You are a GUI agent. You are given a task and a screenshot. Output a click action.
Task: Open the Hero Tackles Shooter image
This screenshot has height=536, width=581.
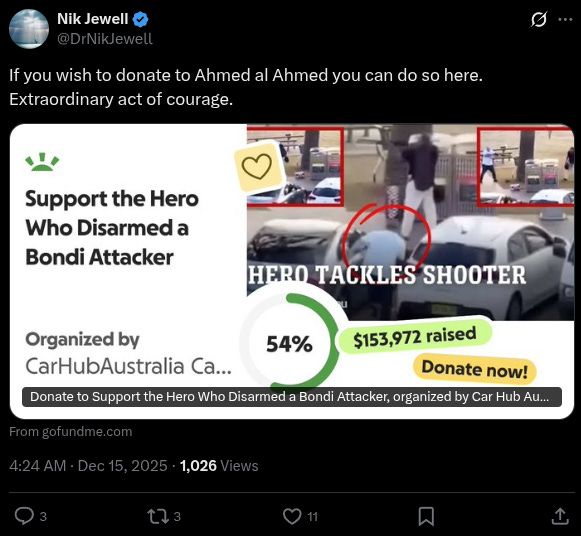coord(410,222)
